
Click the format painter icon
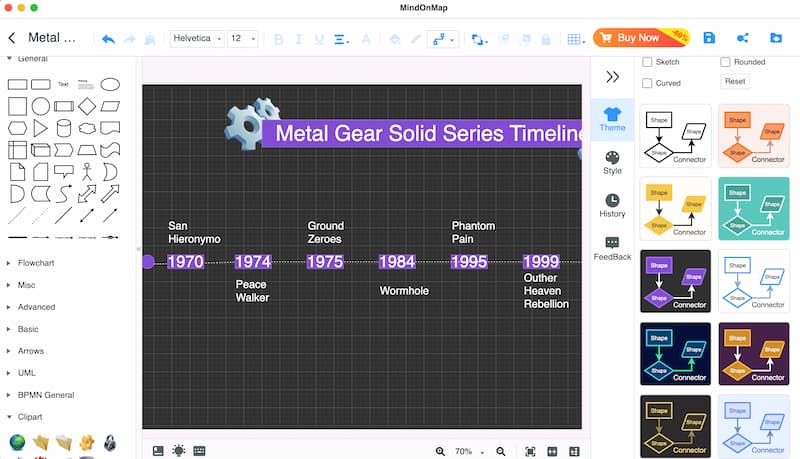click(150, 39)
